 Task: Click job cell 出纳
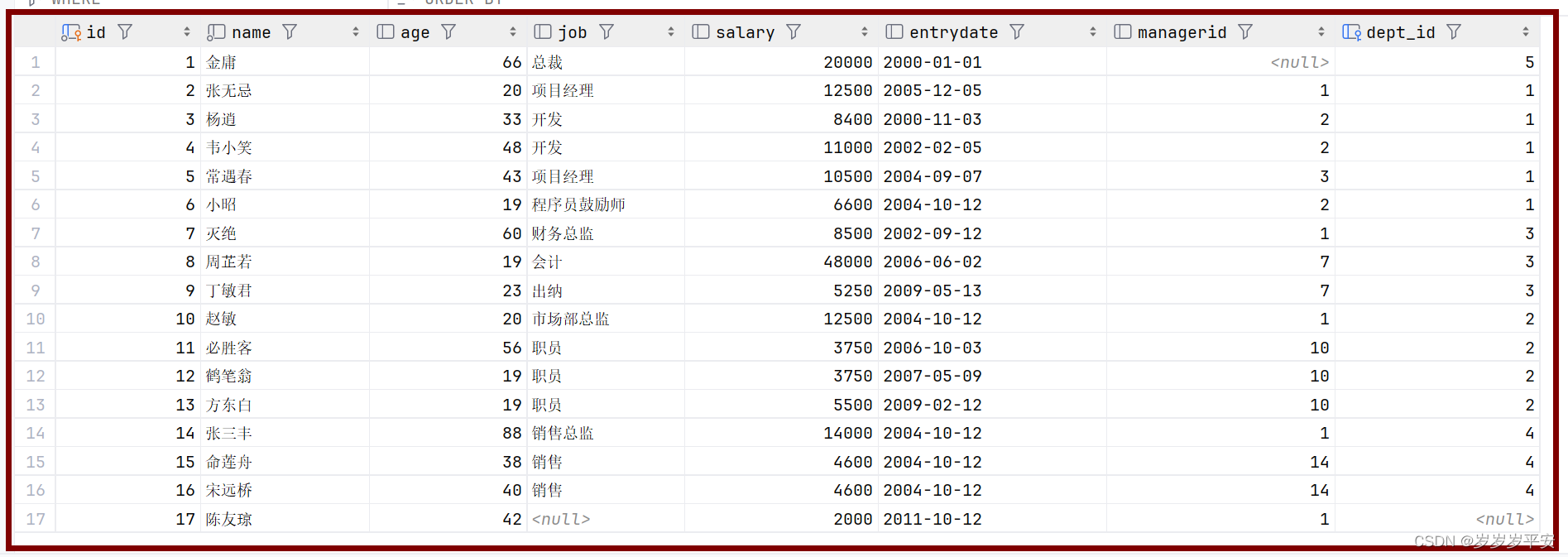[x=547, y=291]
